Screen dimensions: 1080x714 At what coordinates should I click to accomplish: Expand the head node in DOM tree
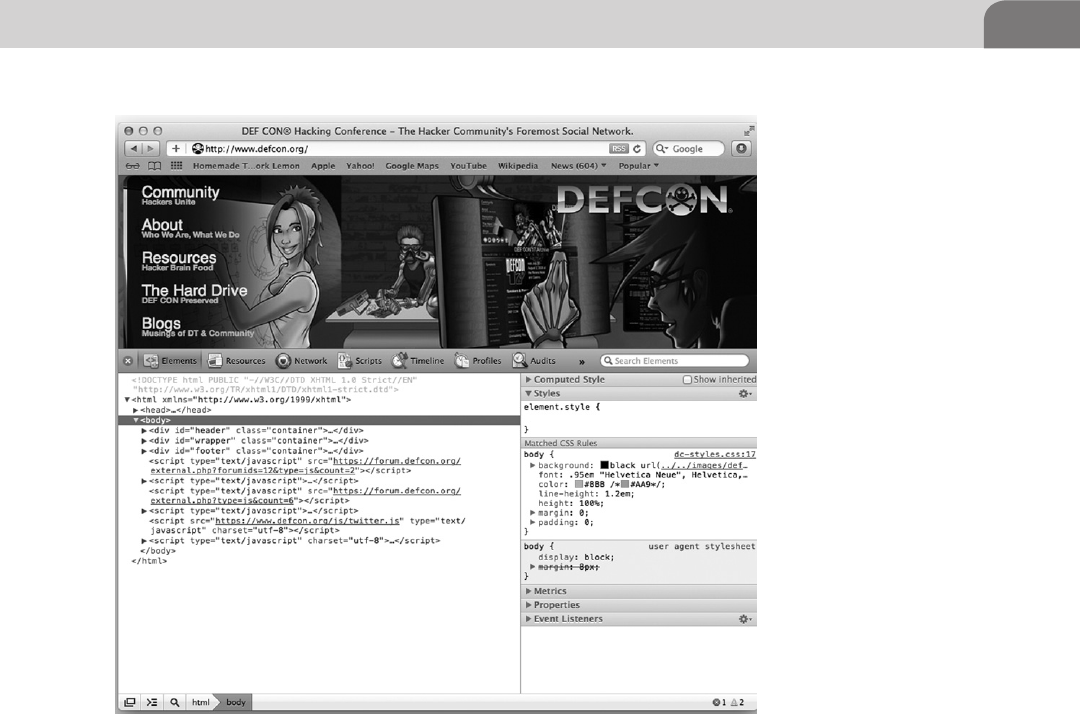tap(136, 410)
